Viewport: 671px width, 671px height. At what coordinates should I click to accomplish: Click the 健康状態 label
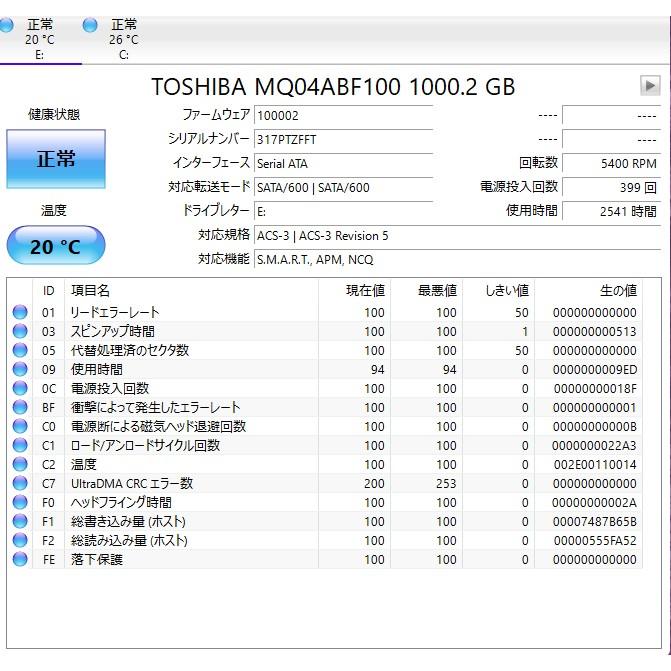[54, 114]
